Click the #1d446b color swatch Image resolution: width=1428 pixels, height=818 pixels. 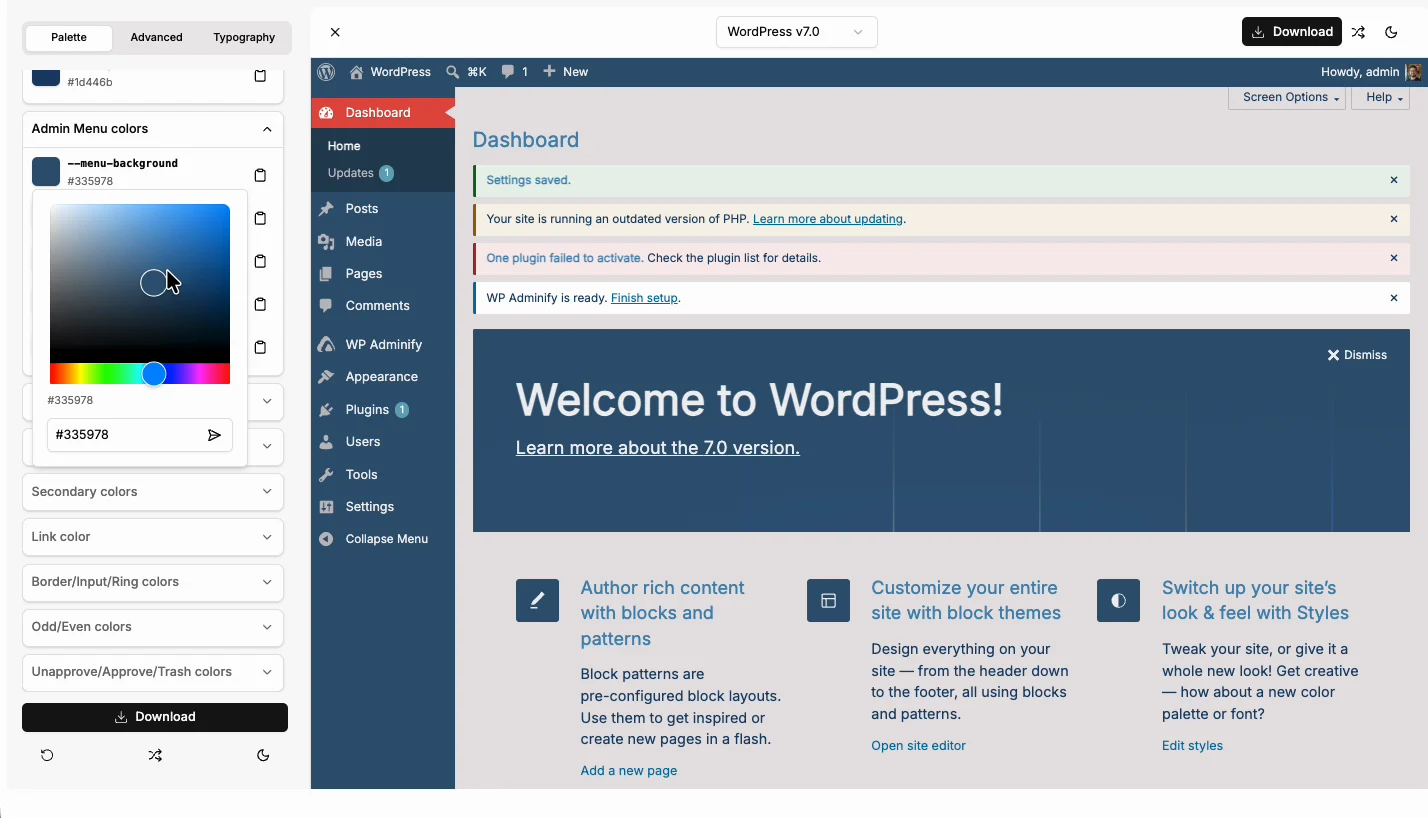(46, 77)
